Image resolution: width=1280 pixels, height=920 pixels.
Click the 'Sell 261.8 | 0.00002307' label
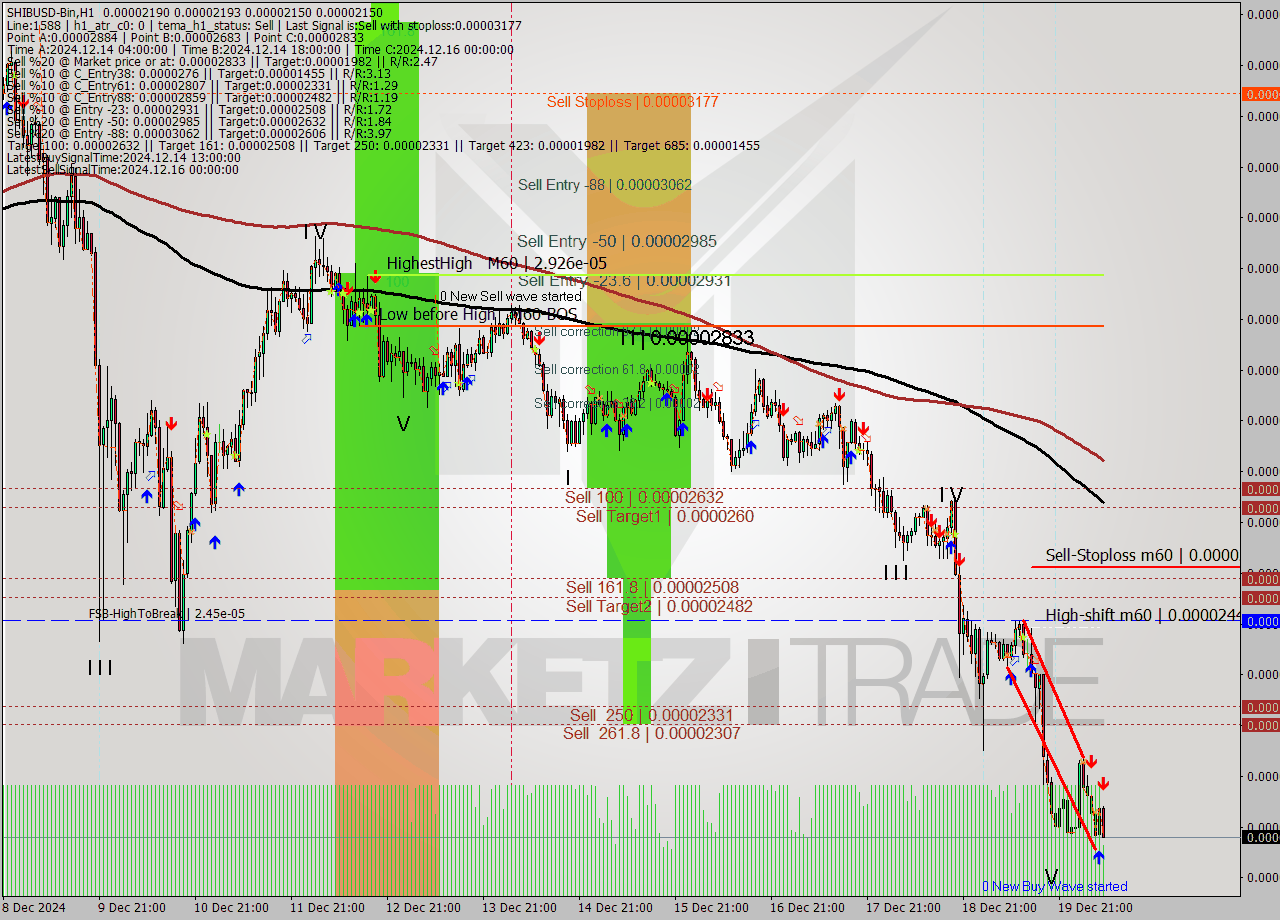[x=652, y=733]
